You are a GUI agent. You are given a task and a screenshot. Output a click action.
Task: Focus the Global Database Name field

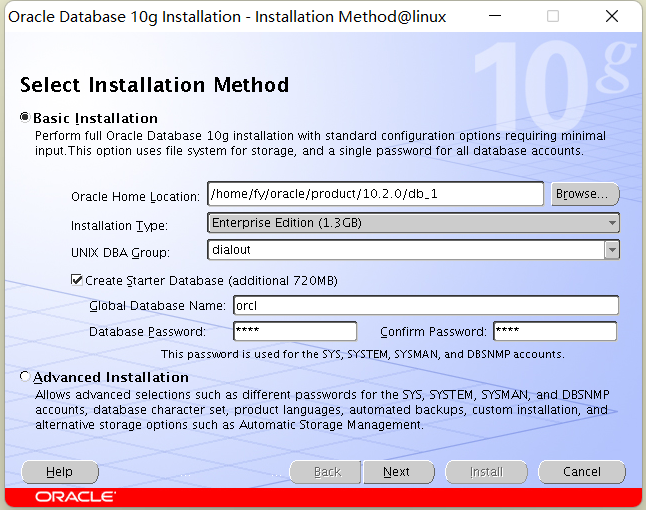coord(426,306)
